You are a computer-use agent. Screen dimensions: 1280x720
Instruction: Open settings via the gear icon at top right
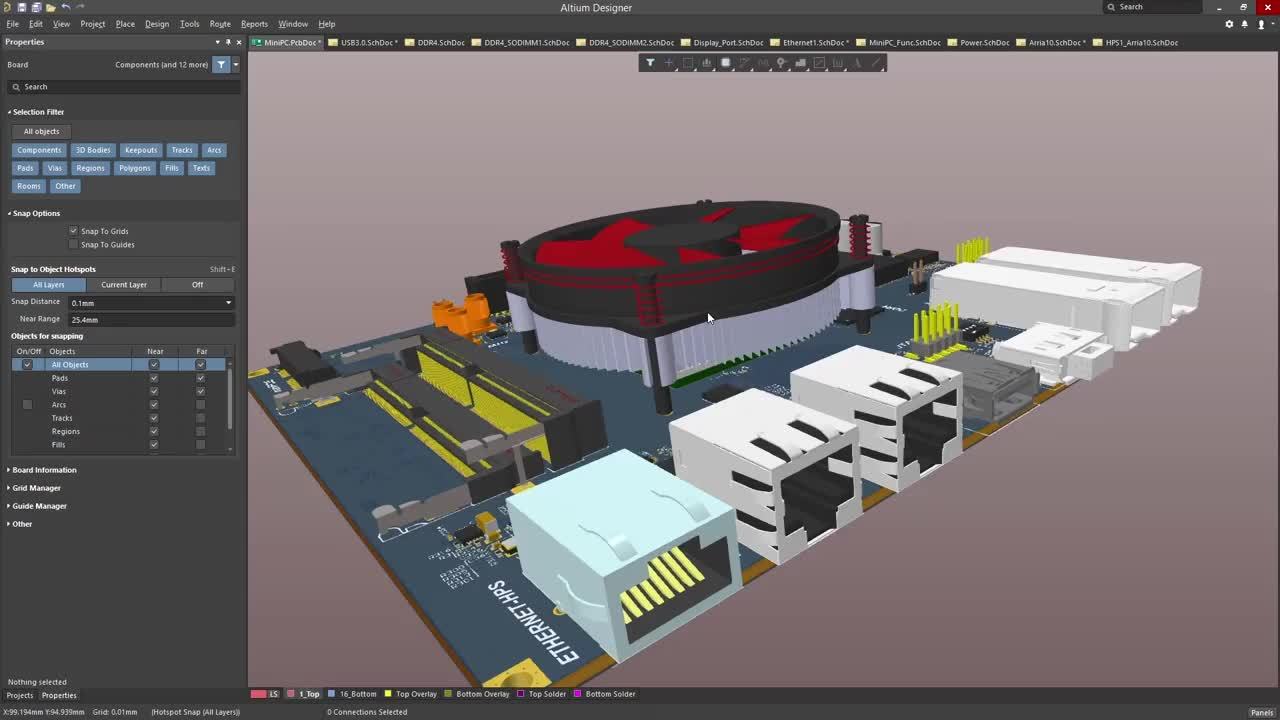point(1229,24)
